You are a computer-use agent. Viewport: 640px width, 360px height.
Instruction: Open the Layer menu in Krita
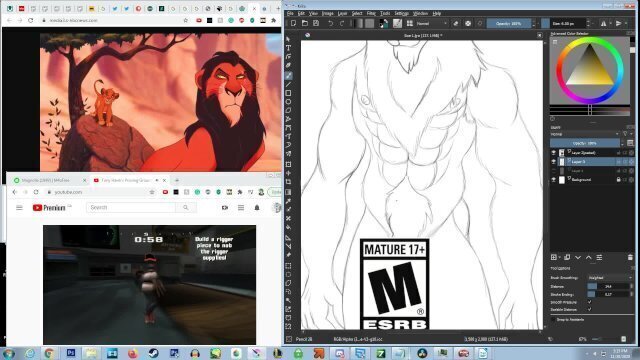click(x=342, y=13)
